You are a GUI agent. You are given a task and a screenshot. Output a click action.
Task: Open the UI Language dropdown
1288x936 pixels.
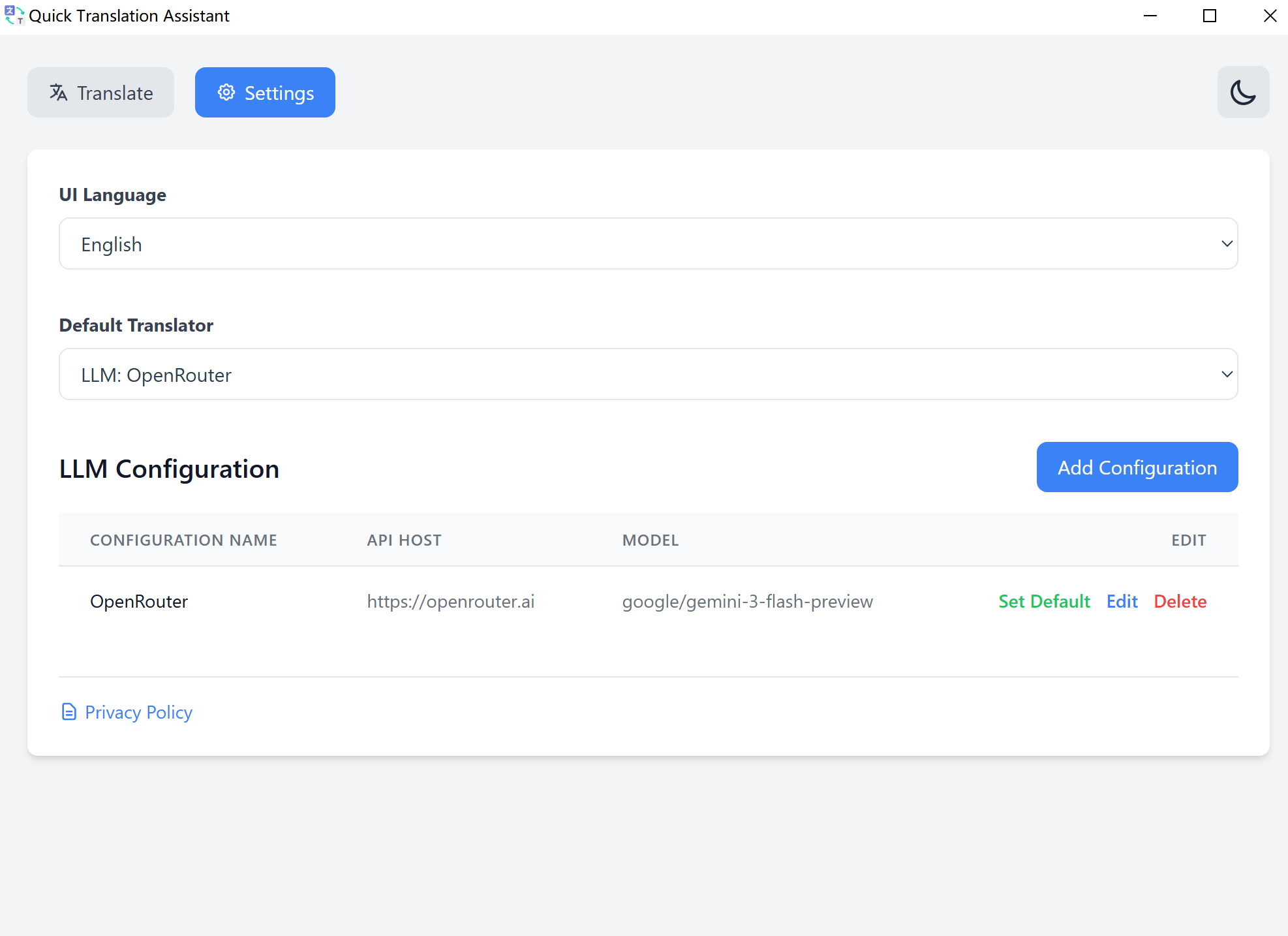coord(648,243)
